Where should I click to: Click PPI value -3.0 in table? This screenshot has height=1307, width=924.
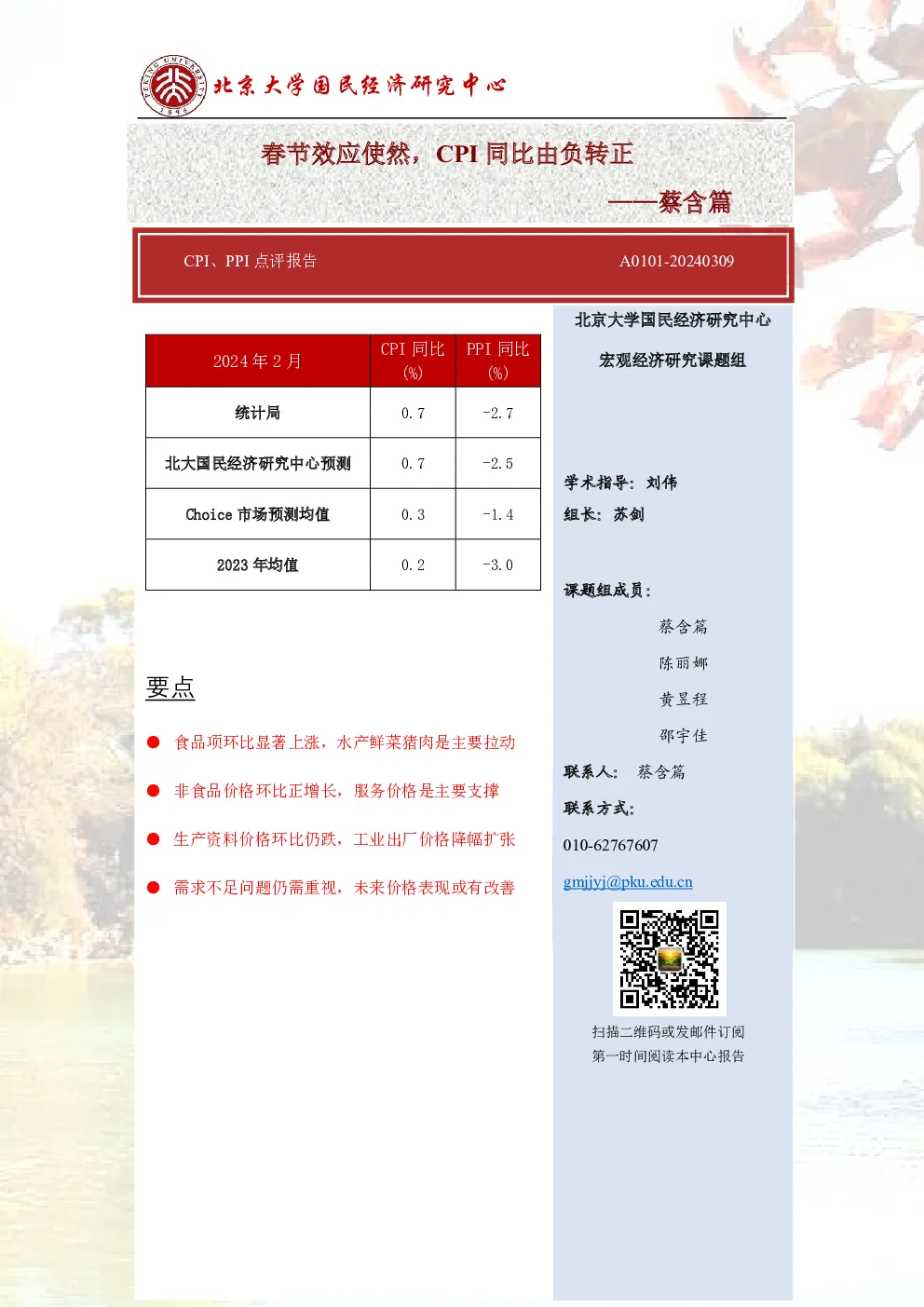coord(497,565)
